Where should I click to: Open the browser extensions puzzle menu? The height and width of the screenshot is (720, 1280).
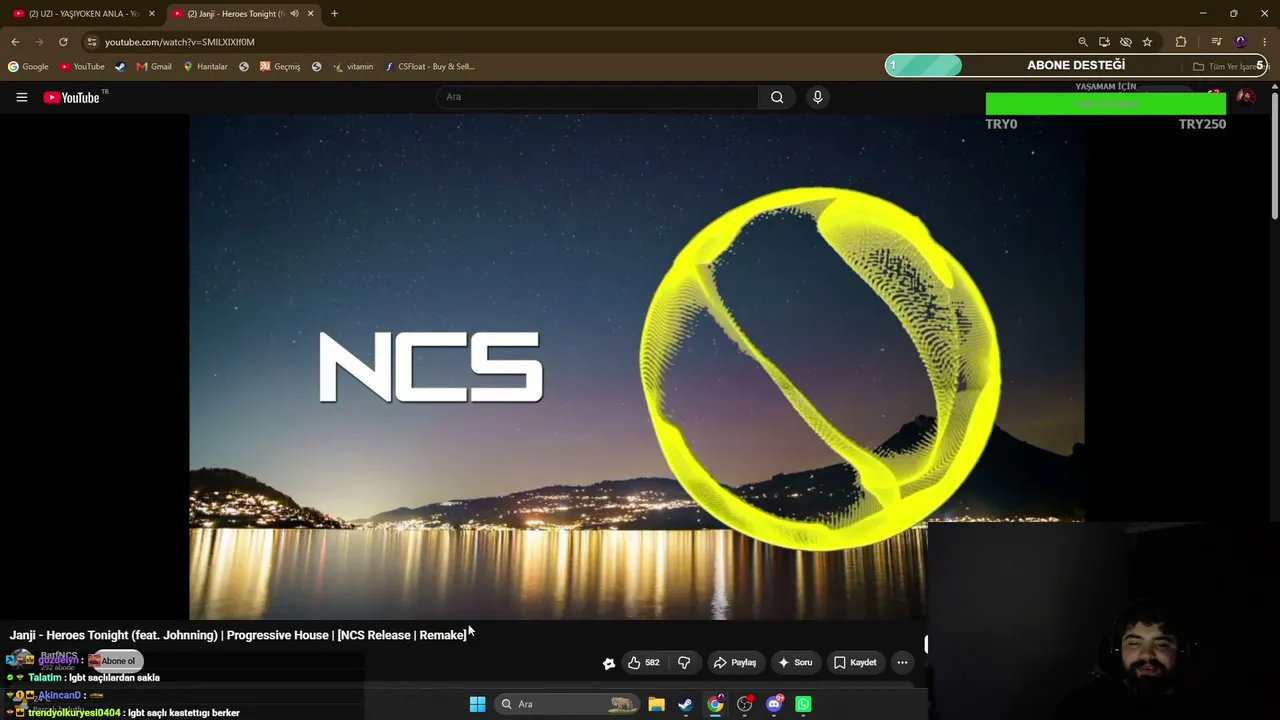click(x=1181, y=42)
